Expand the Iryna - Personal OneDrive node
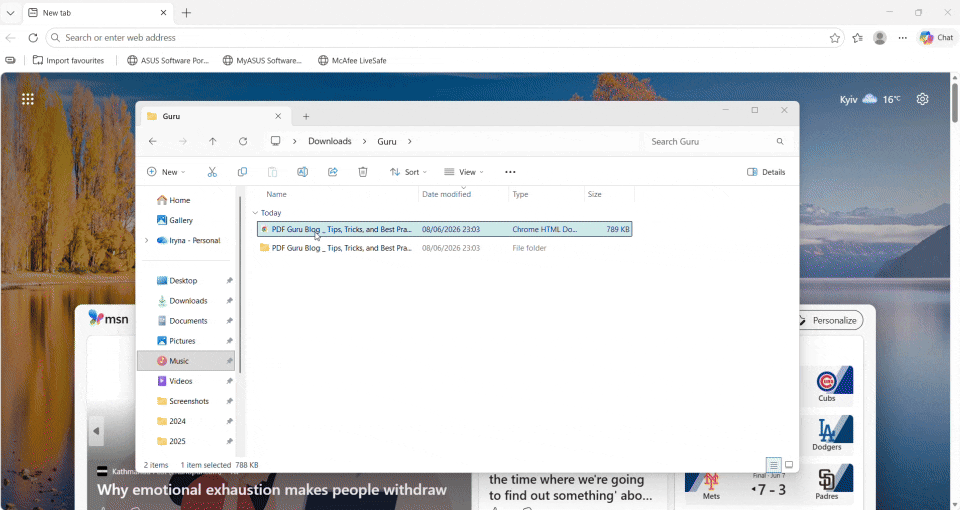 coord(146,241)
